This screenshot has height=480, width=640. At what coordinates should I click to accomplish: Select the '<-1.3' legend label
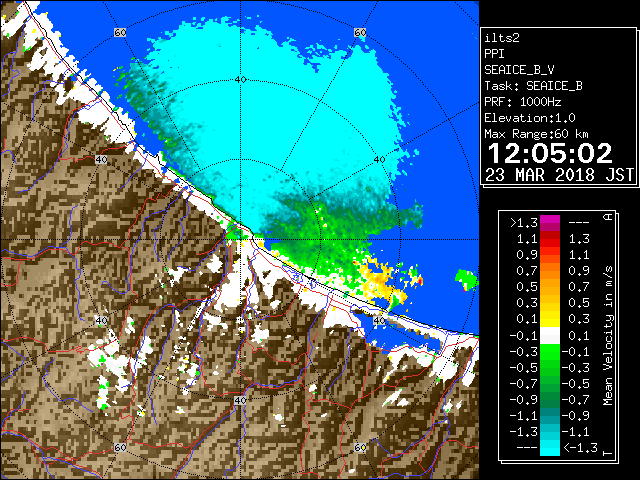(580, 447)
